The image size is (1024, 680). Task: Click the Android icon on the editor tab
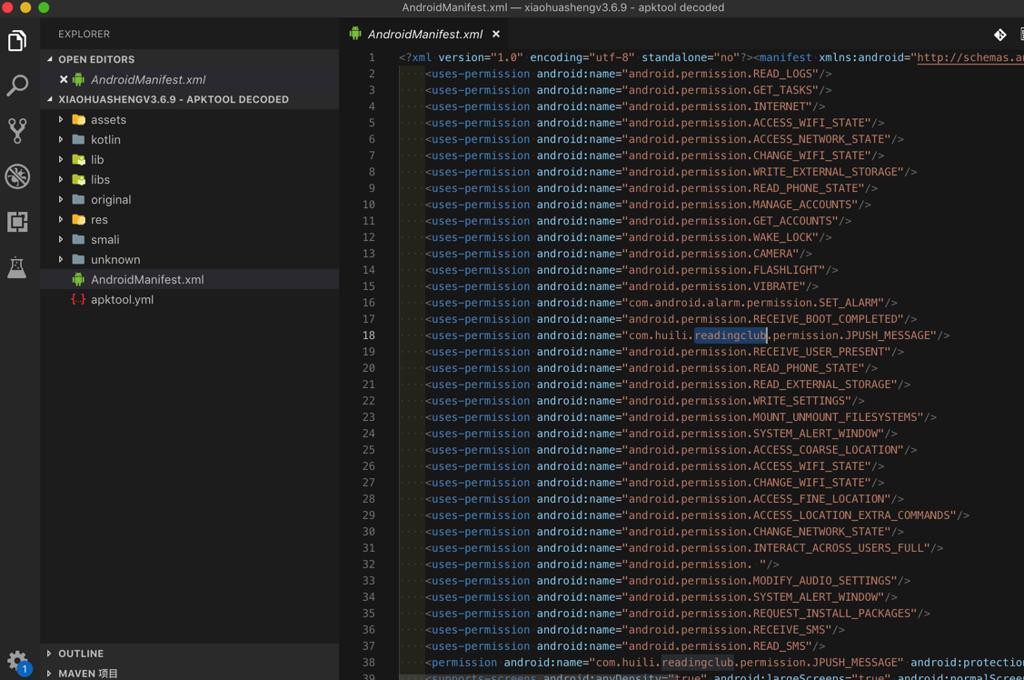click(x=355, y=33)
